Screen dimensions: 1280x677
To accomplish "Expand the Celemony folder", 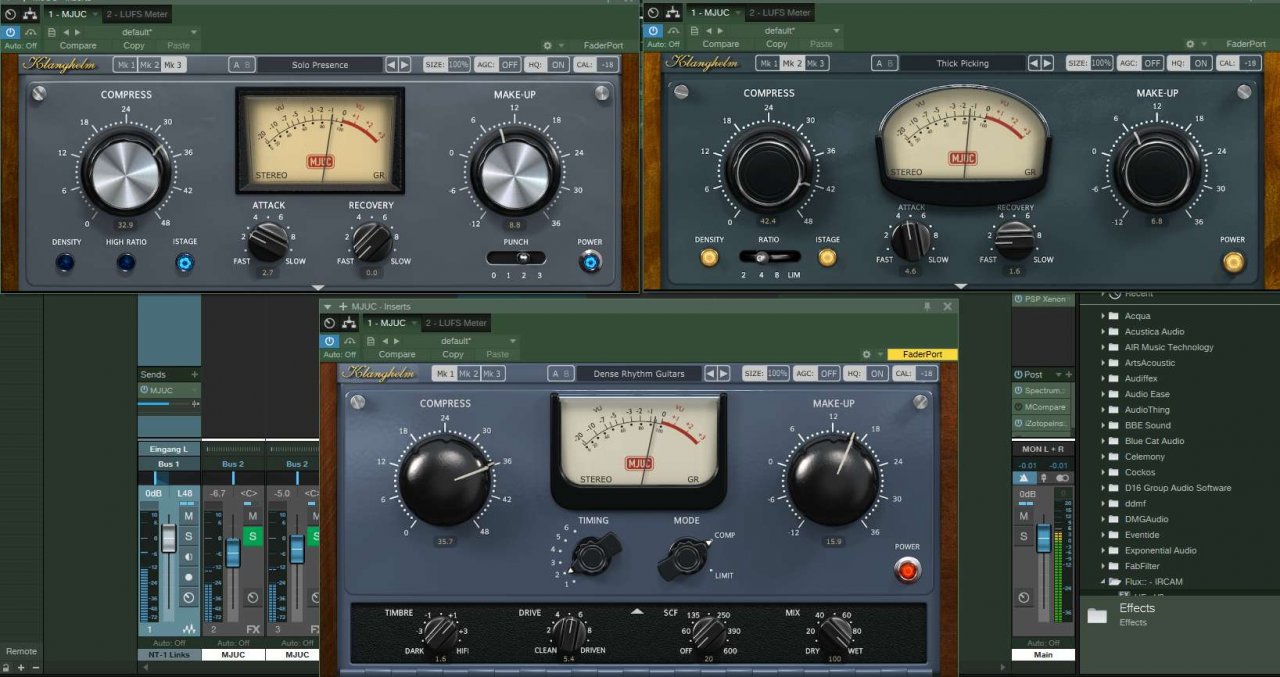I will (x=1103, y=457).
